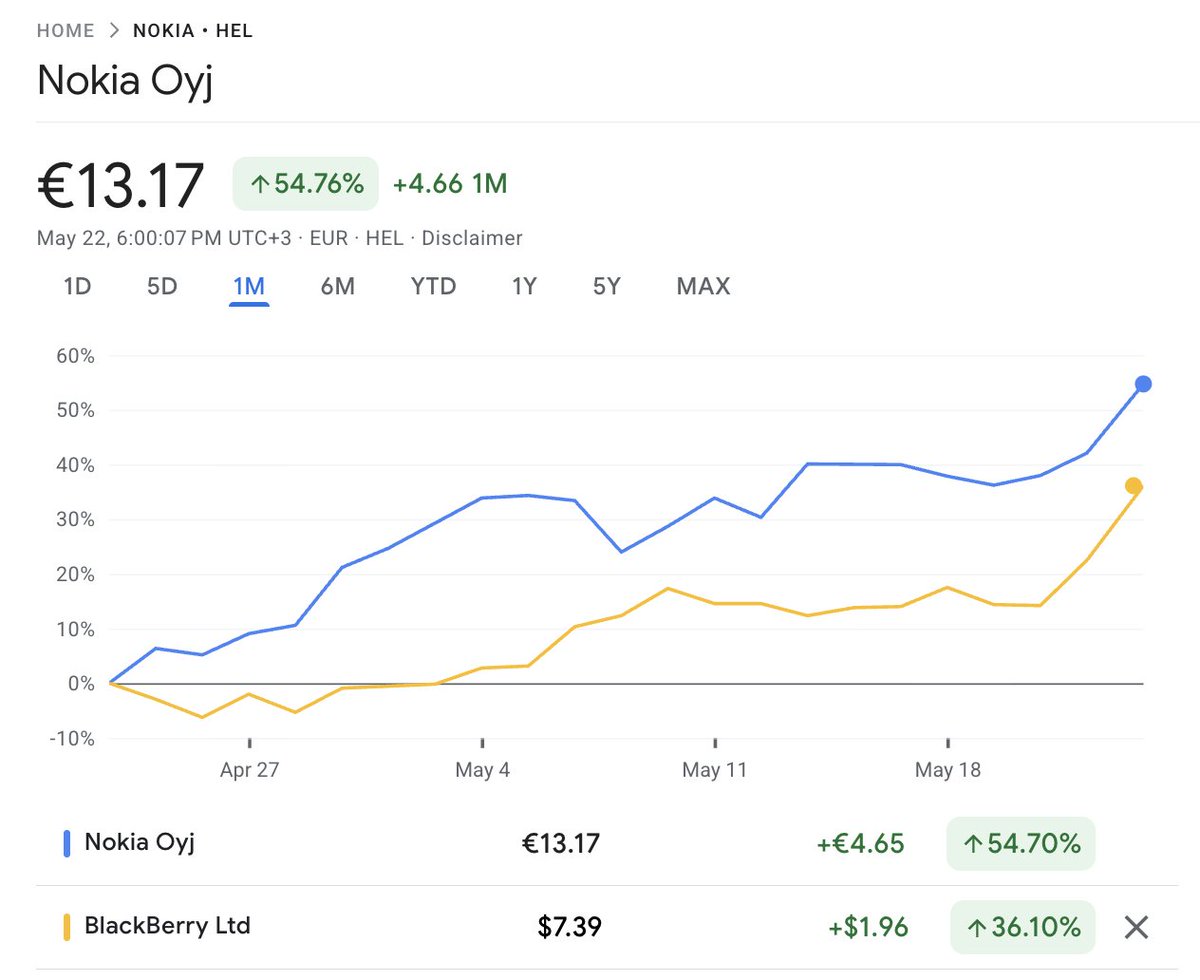This screenshot has width=1200, height=980.
Task: Click the €13.17 value in Nokia row
Action: (561, 844)
